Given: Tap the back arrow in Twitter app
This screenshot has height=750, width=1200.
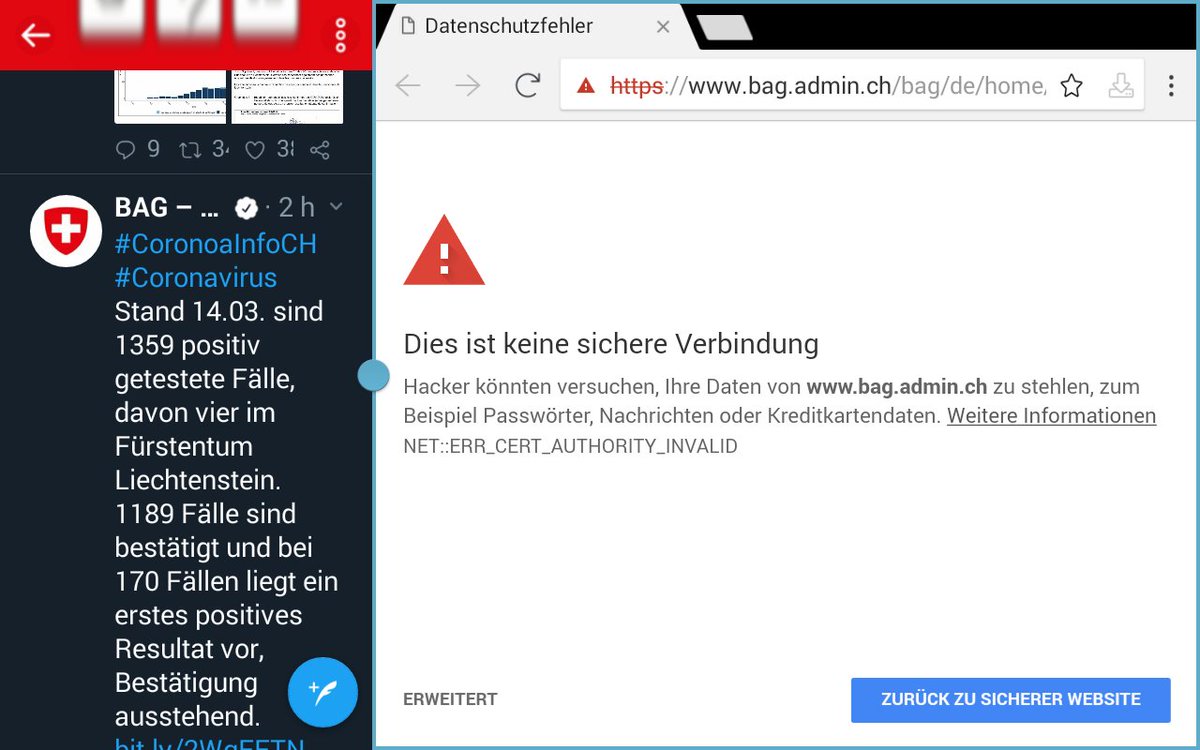Looking at the screenshot, I should (x=35, y=36).
